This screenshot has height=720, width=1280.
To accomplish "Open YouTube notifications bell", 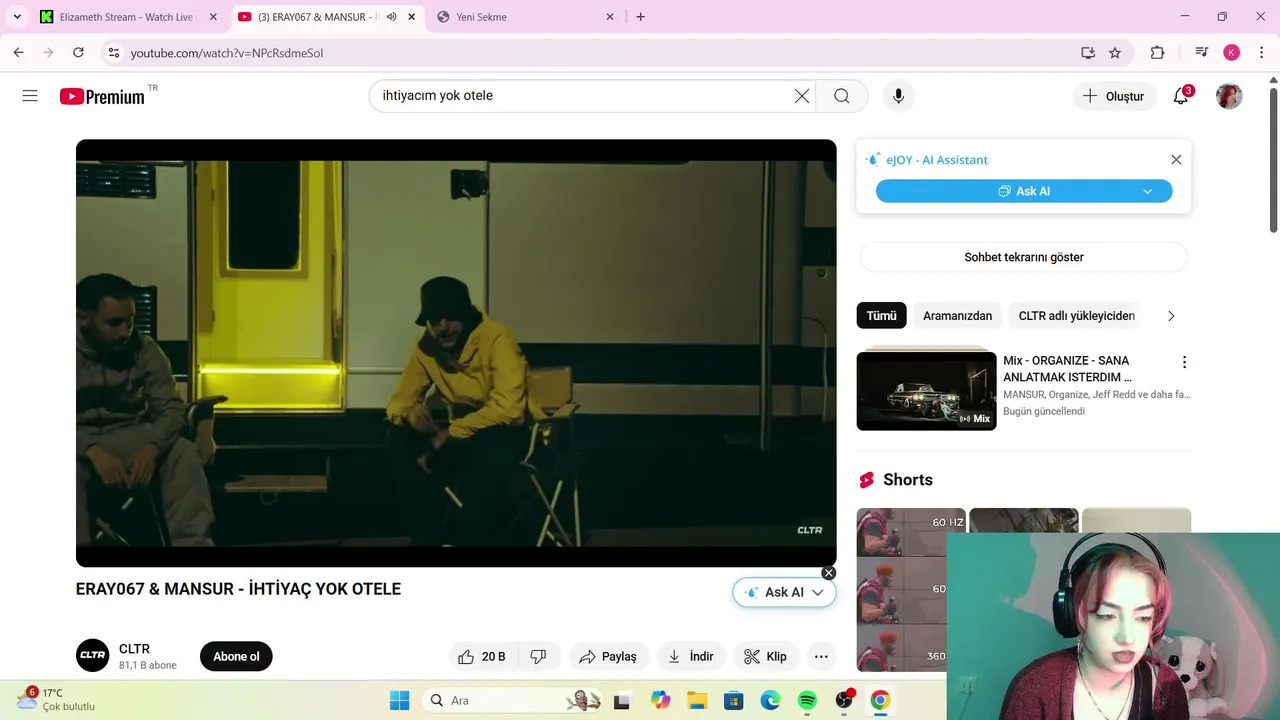I will [x=1181, y=96].
